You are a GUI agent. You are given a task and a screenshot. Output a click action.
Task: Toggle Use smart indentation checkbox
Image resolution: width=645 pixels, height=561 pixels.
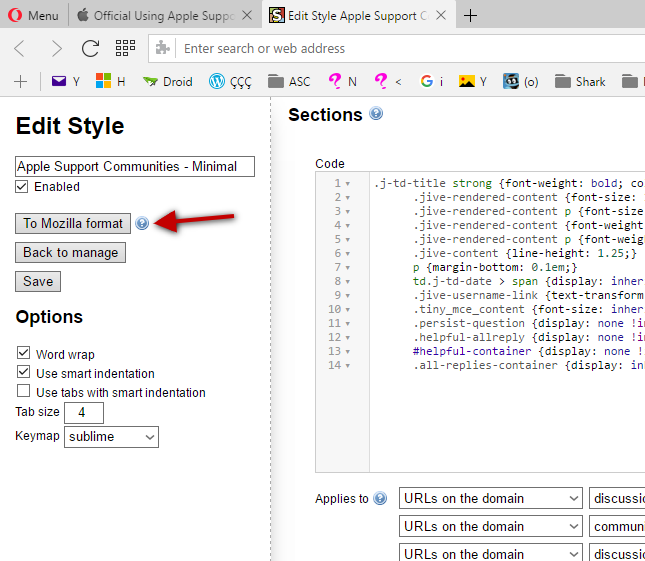pos(23,372)
